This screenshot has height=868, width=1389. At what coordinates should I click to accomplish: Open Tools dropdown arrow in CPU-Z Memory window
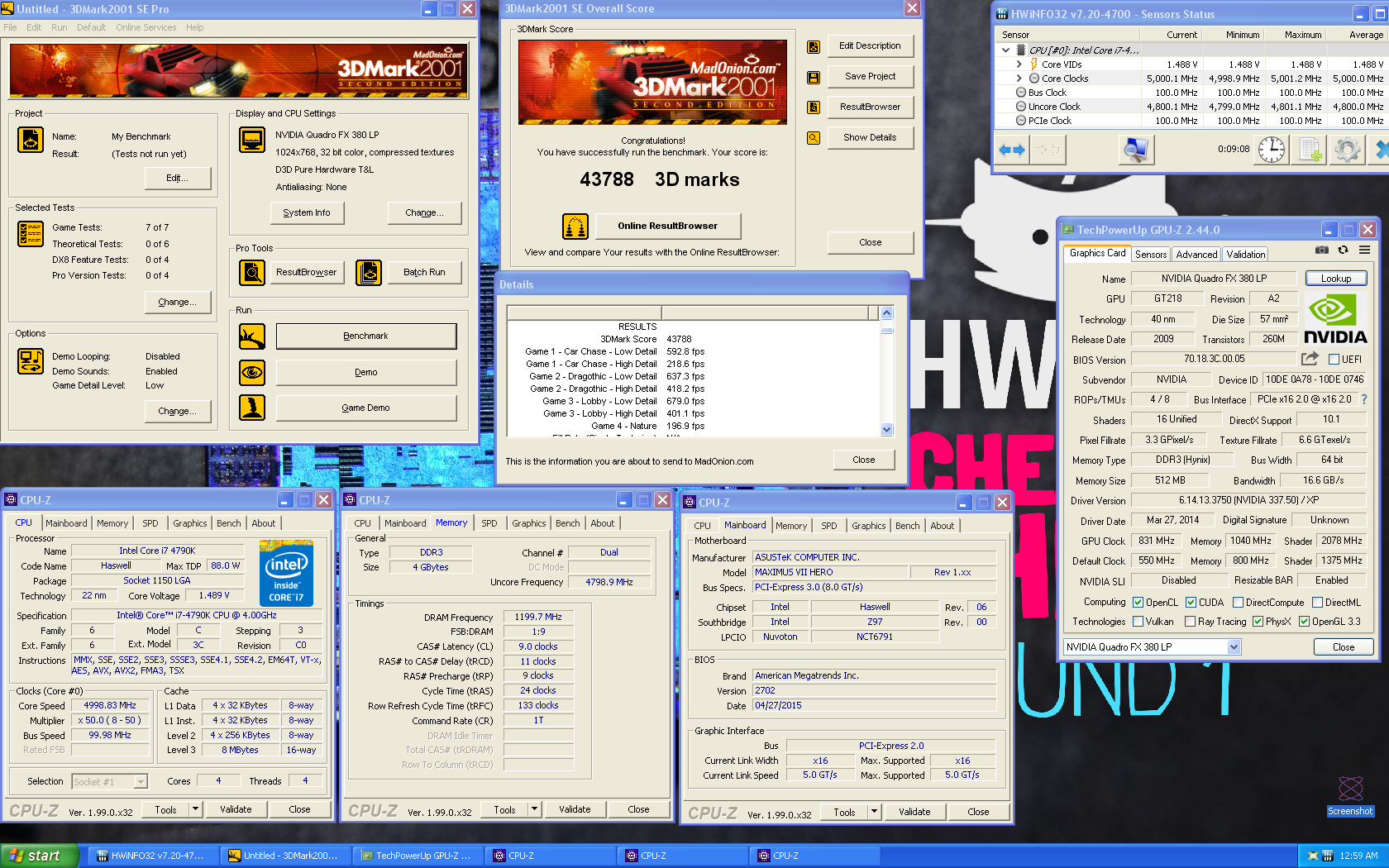click(x=535, y=810)
